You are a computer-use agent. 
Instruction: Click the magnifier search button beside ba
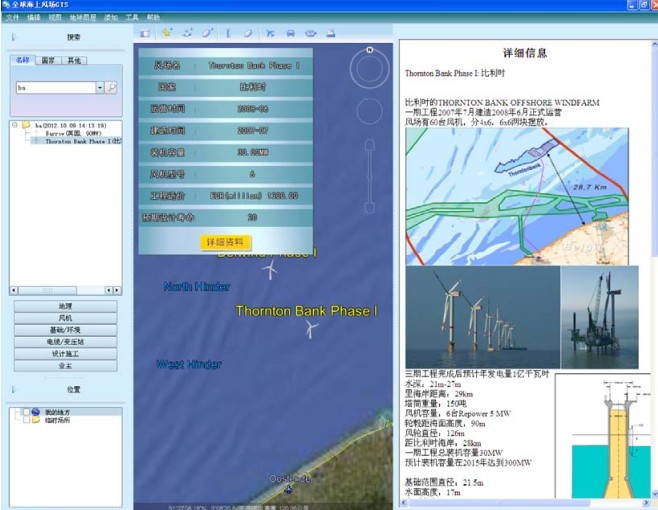(111, 87)
